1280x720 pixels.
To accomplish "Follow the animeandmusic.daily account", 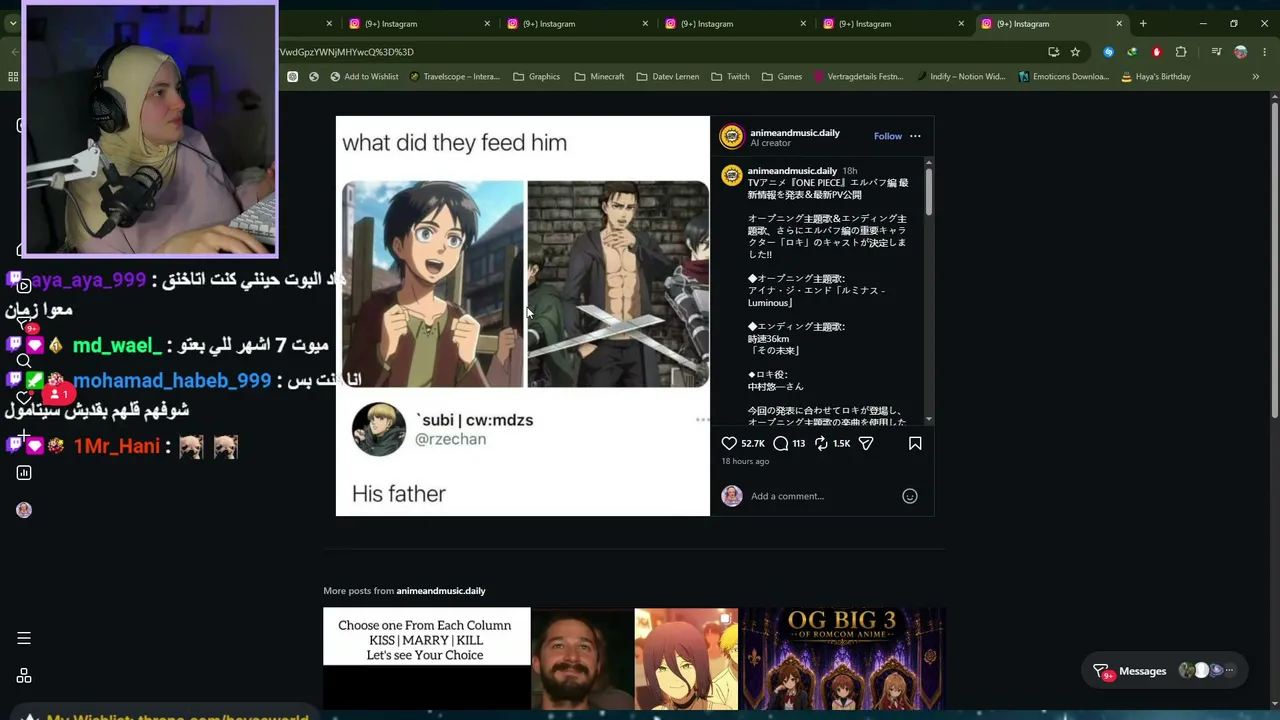I will point(888,136).
